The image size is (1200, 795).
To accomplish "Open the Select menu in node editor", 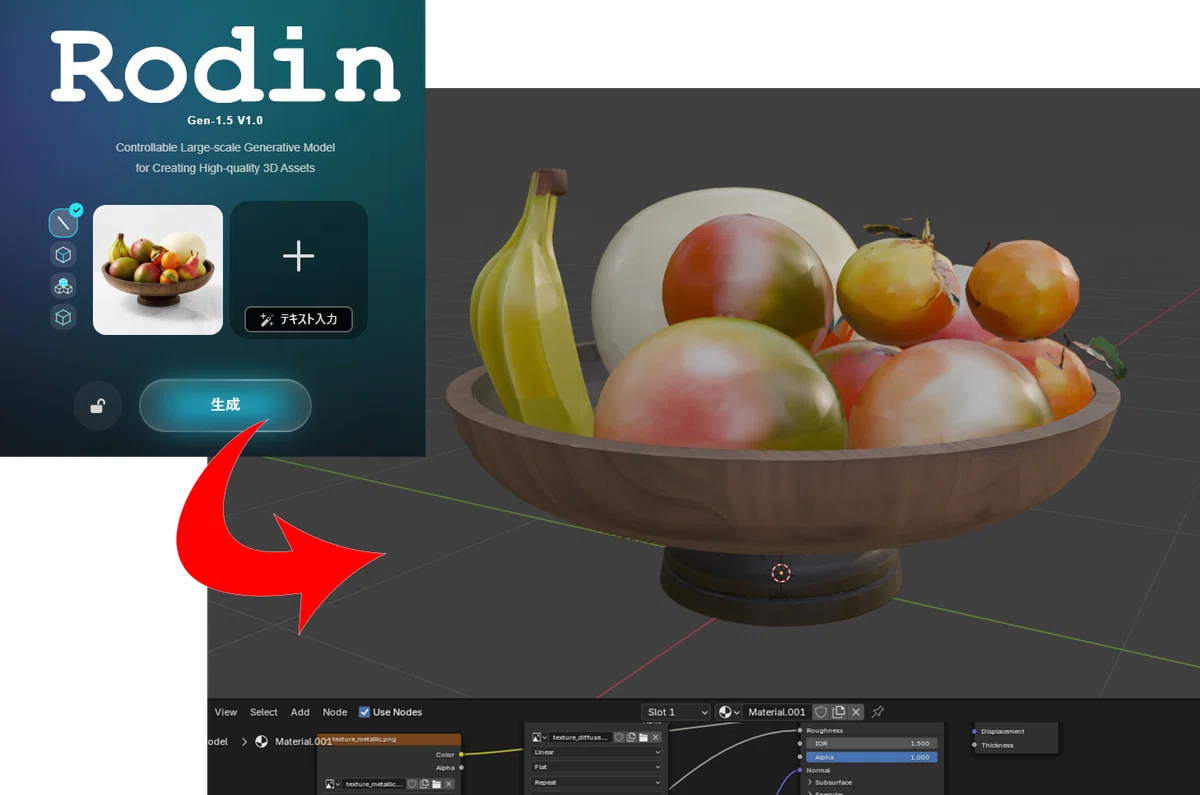I will point(264,712).
